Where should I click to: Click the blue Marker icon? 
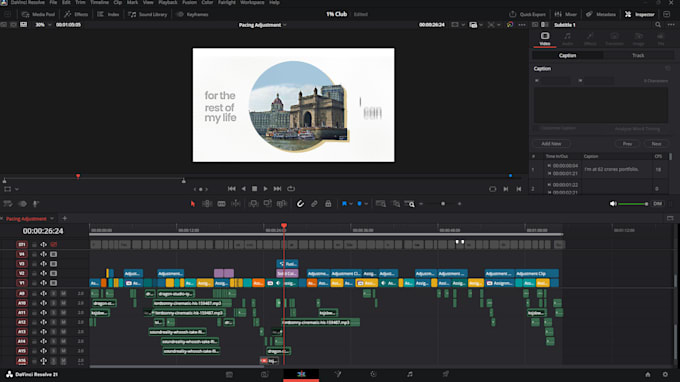359,204
